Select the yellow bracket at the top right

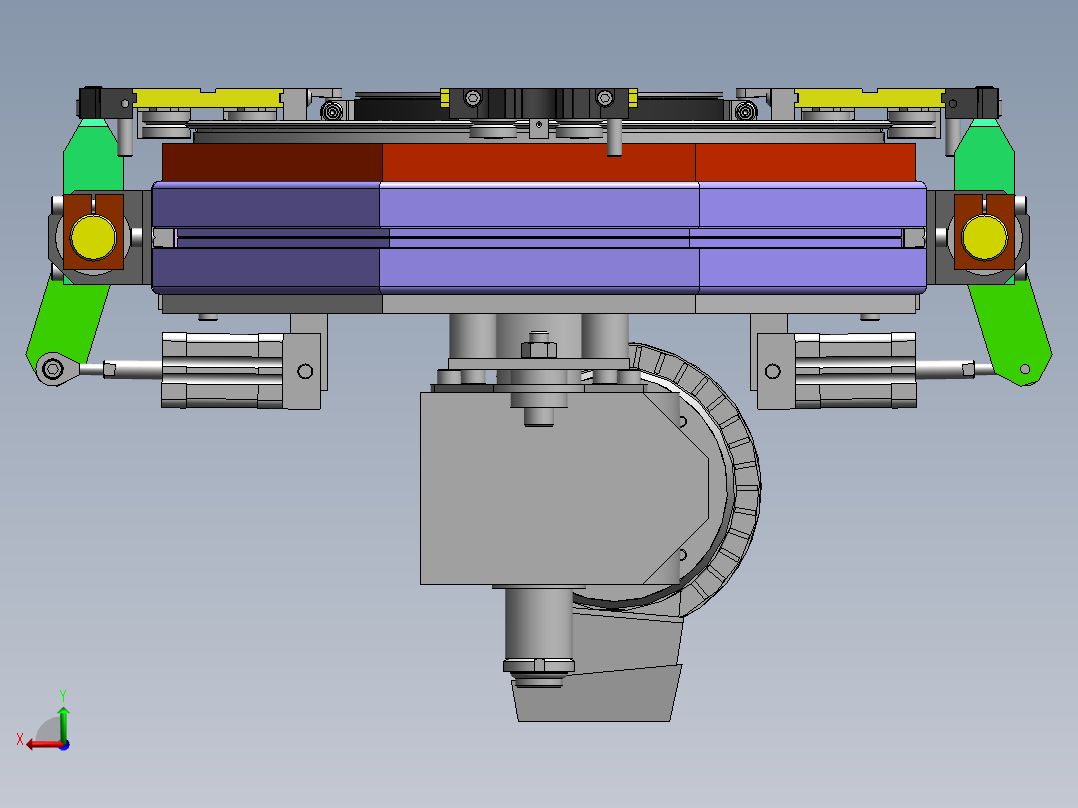869,98
